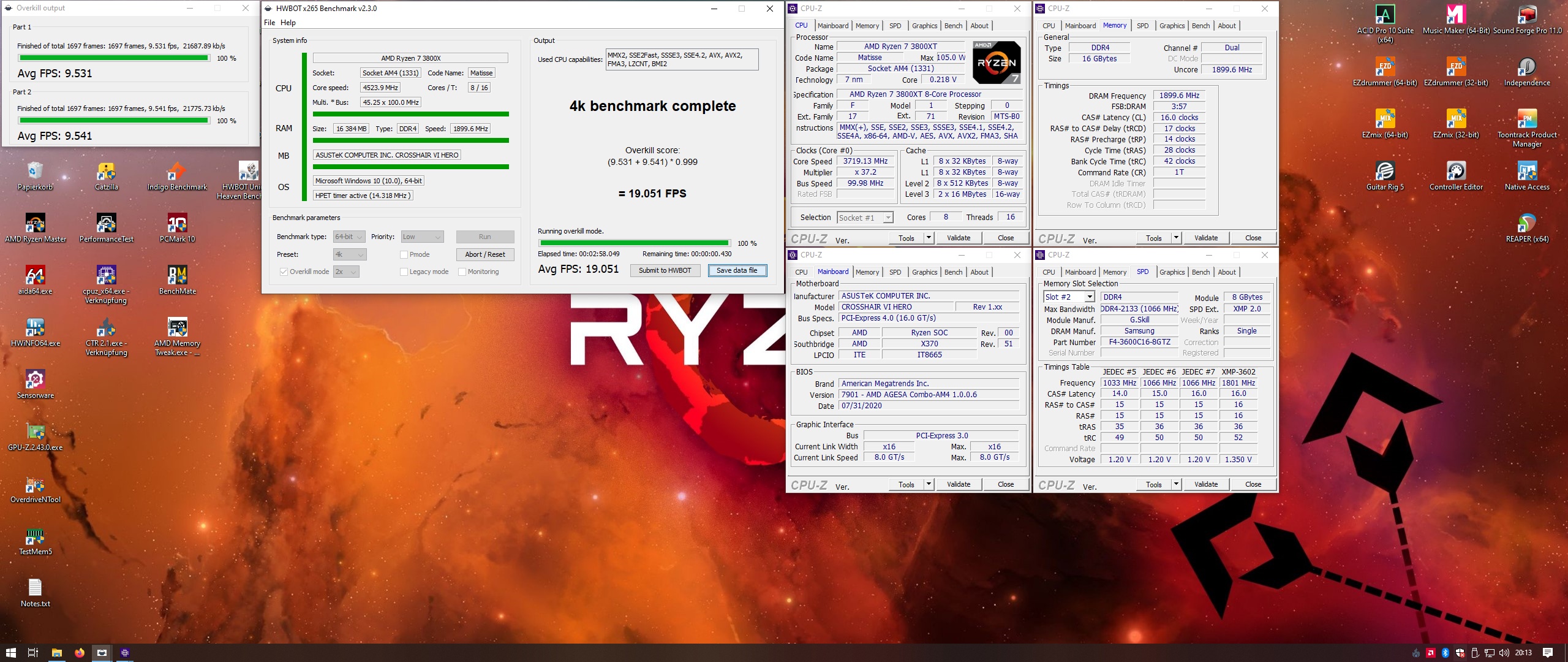The image size is (1568, 662).
Task: Expand Tools arrow in Memory tab window
Action: [x=1176, y=238]
